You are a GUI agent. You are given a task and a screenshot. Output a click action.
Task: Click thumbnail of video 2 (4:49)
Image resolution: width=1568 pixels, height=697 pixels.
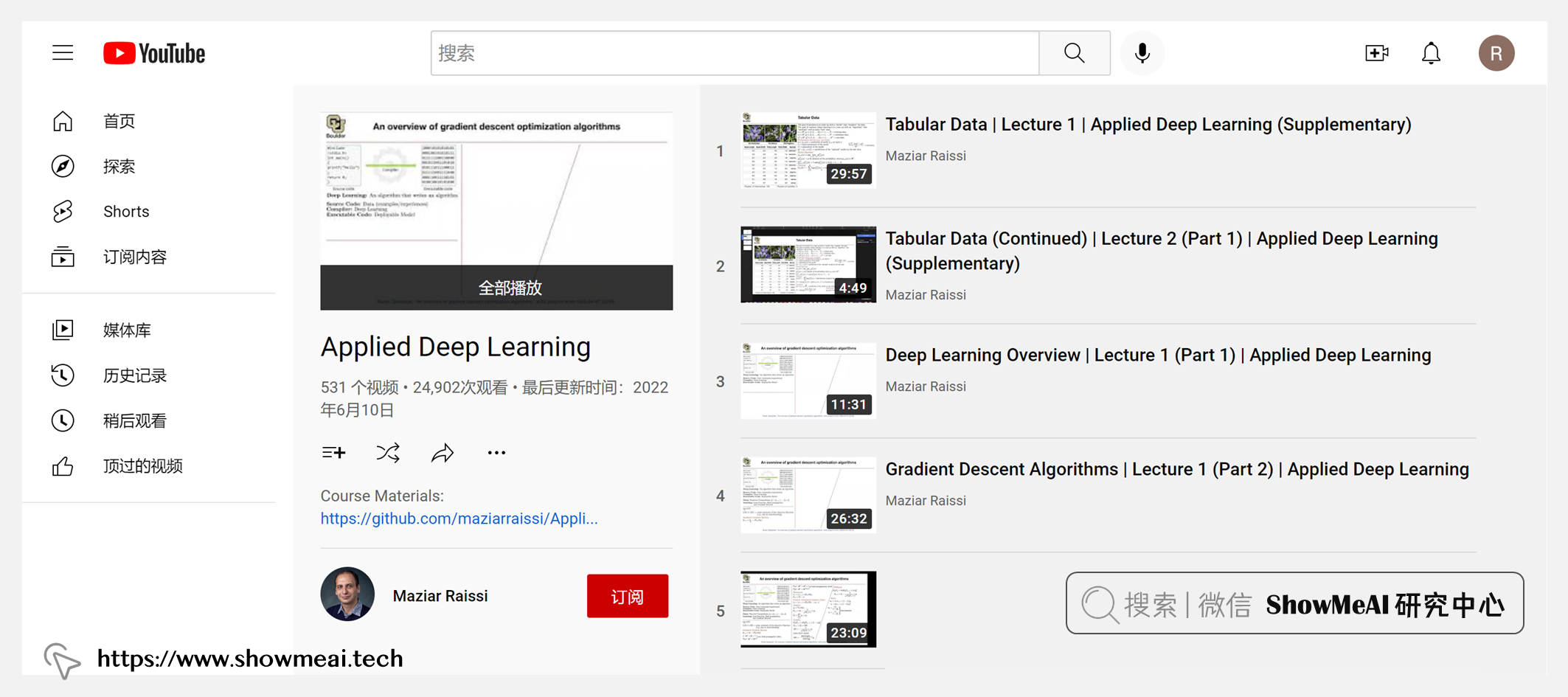[808, 265]
